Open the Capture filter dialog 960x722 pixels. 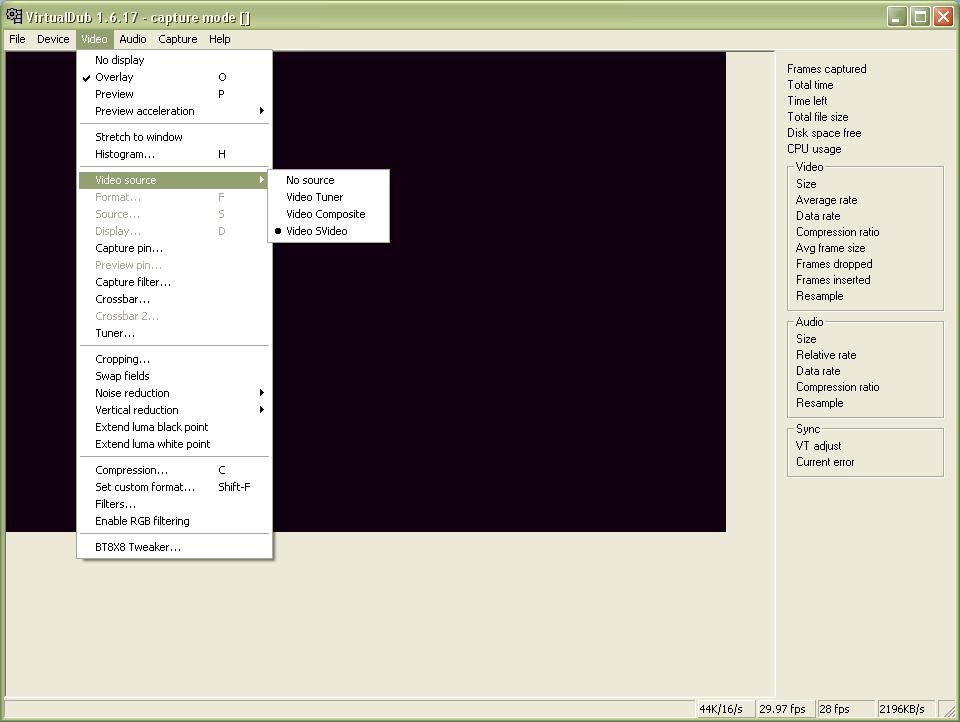(174, 282)
